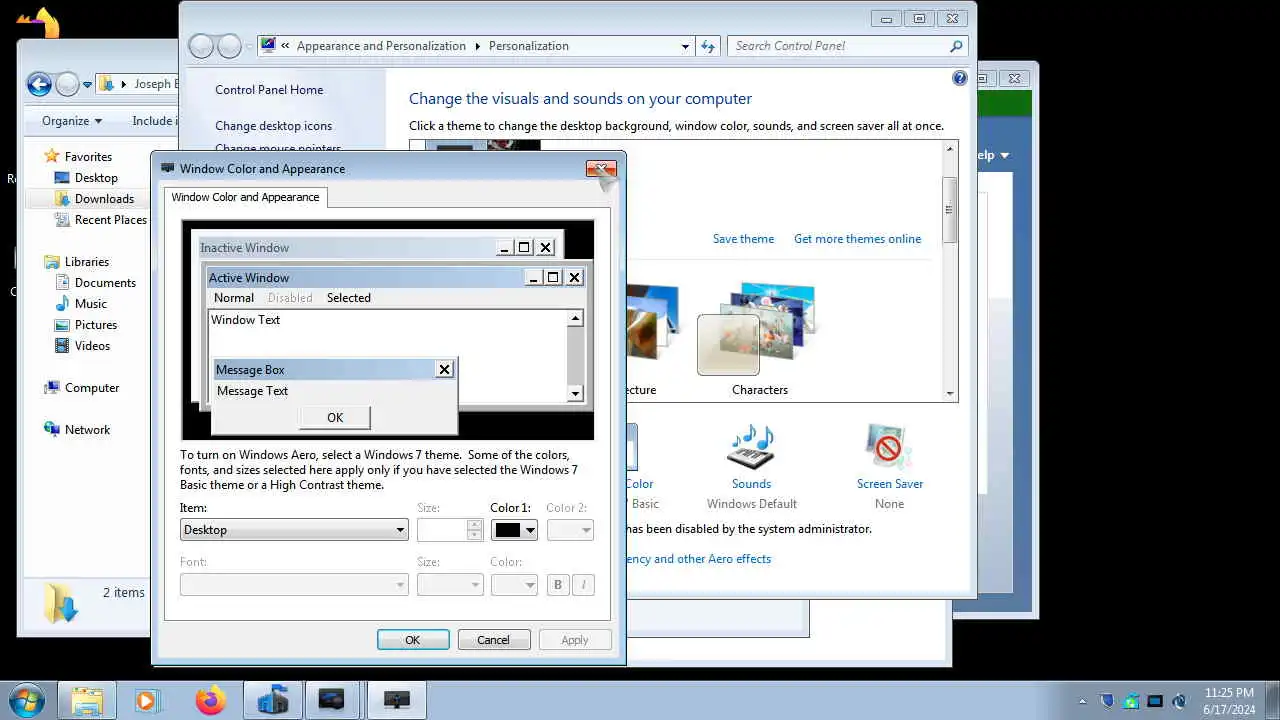This screenshot has height=720, width=1280.
Task: Show hidden tray icons arrow
Action: (x=1082, y=702)
